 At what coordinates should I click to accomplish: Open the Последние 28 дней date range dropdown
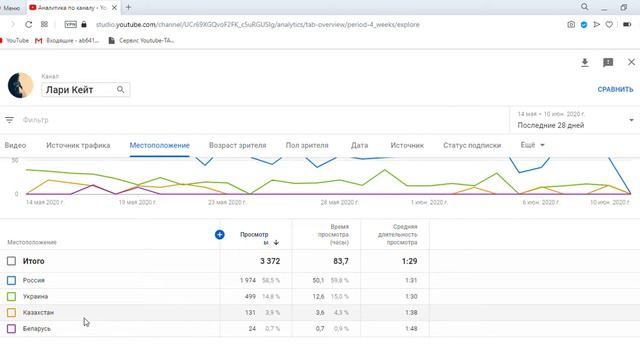[x=575, y=120]
